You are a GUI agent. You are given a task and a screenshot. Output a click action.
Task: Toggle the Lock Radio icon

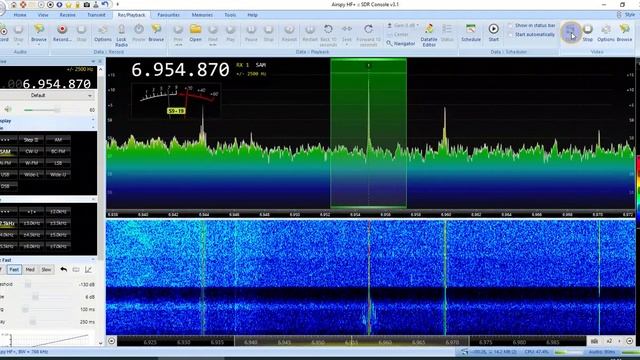121,35
